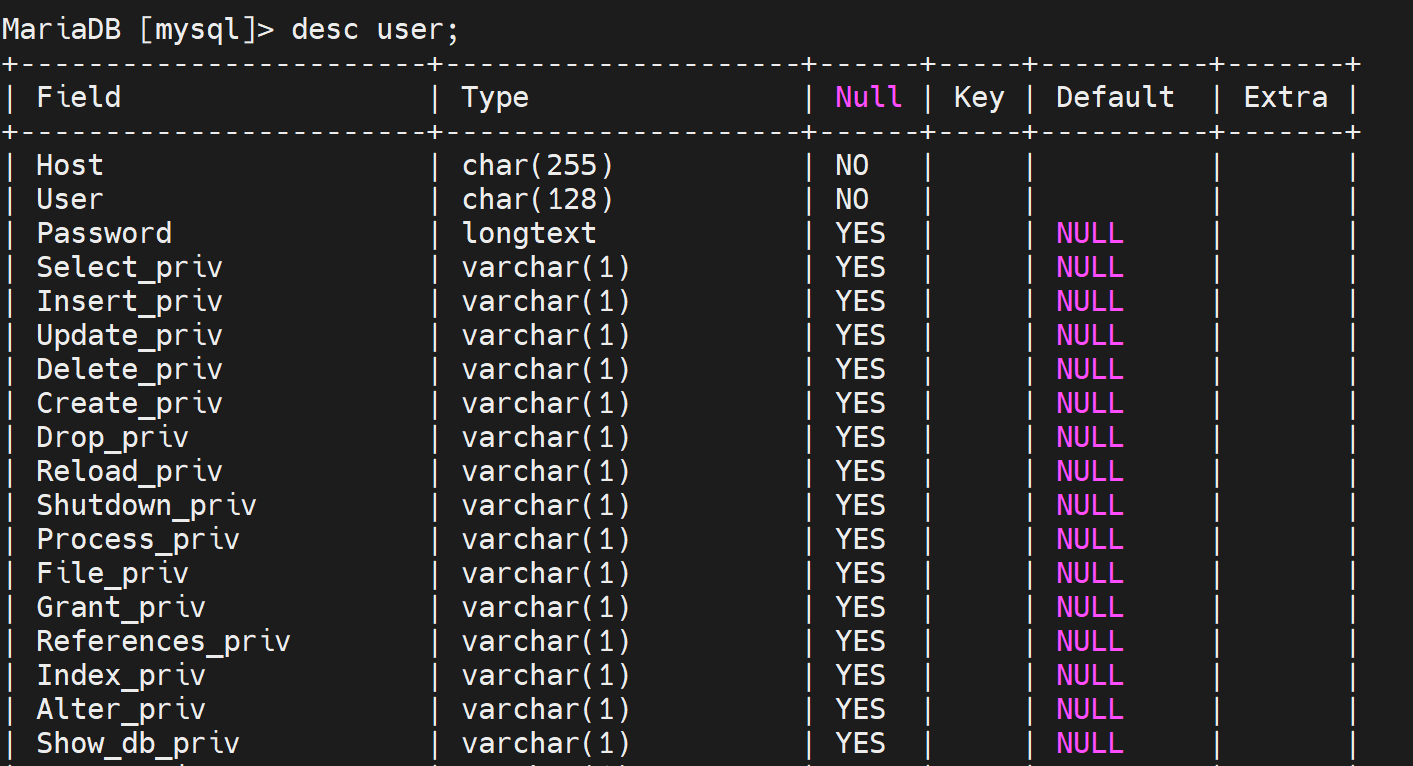Select the 'File_priv' field name
Viewport: 1413px width, 766px height.
point(112,573)
